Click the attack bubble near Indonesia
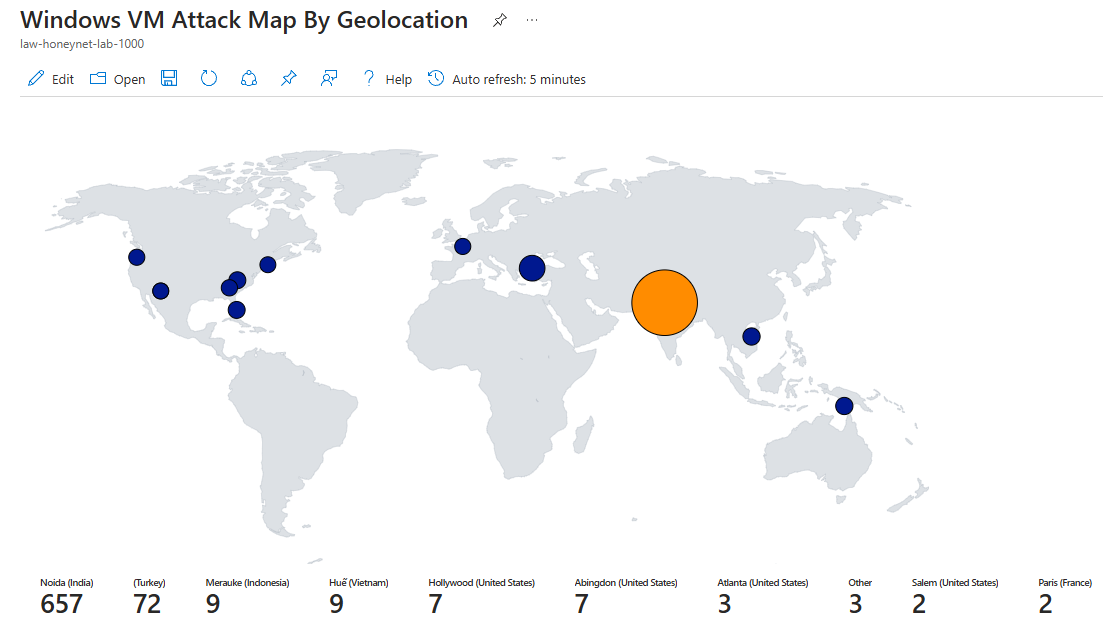 click(844, 405)
